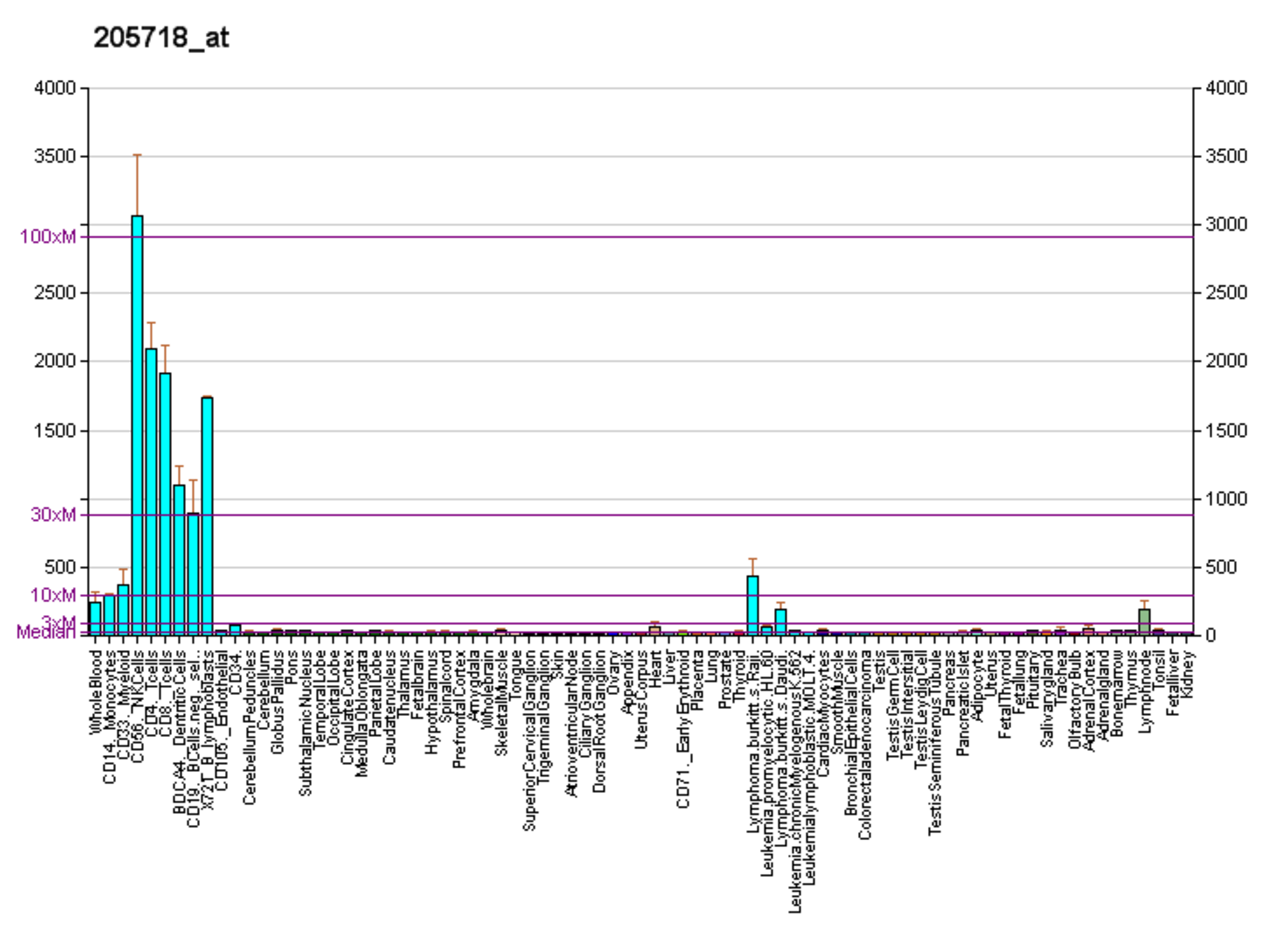Select the Lymphoma burkitt's Raji cyan bar

coord(753,605)
